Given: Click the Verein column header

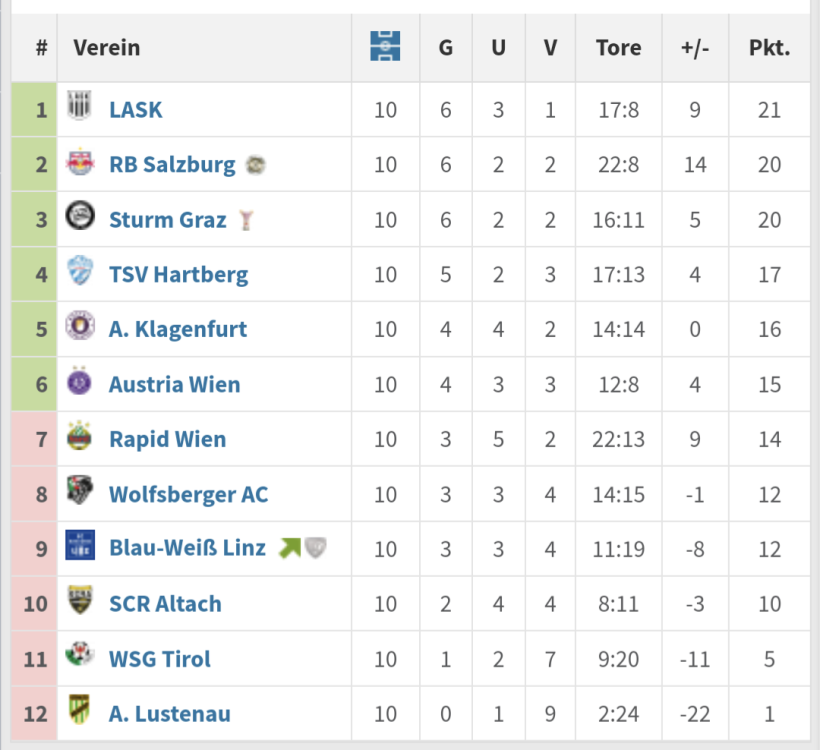Looking at the screenshot, I should click(107, 47).
